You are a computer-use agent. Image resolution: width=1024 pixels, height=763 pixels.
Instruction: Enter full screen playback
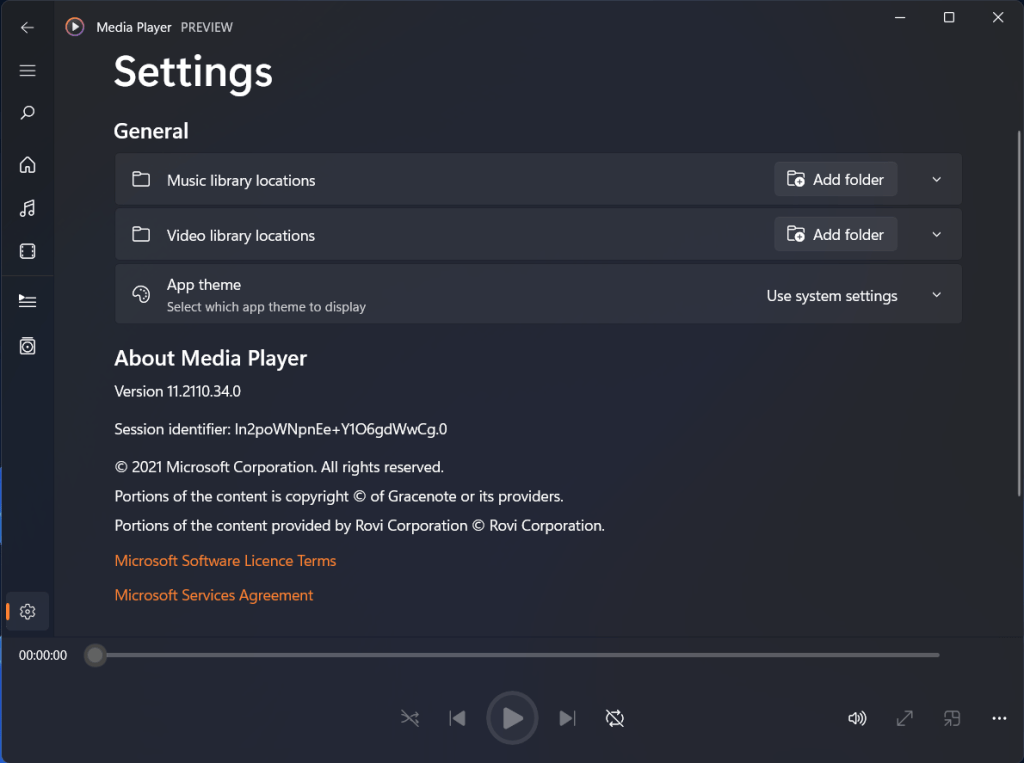click(x=904, y=718)
